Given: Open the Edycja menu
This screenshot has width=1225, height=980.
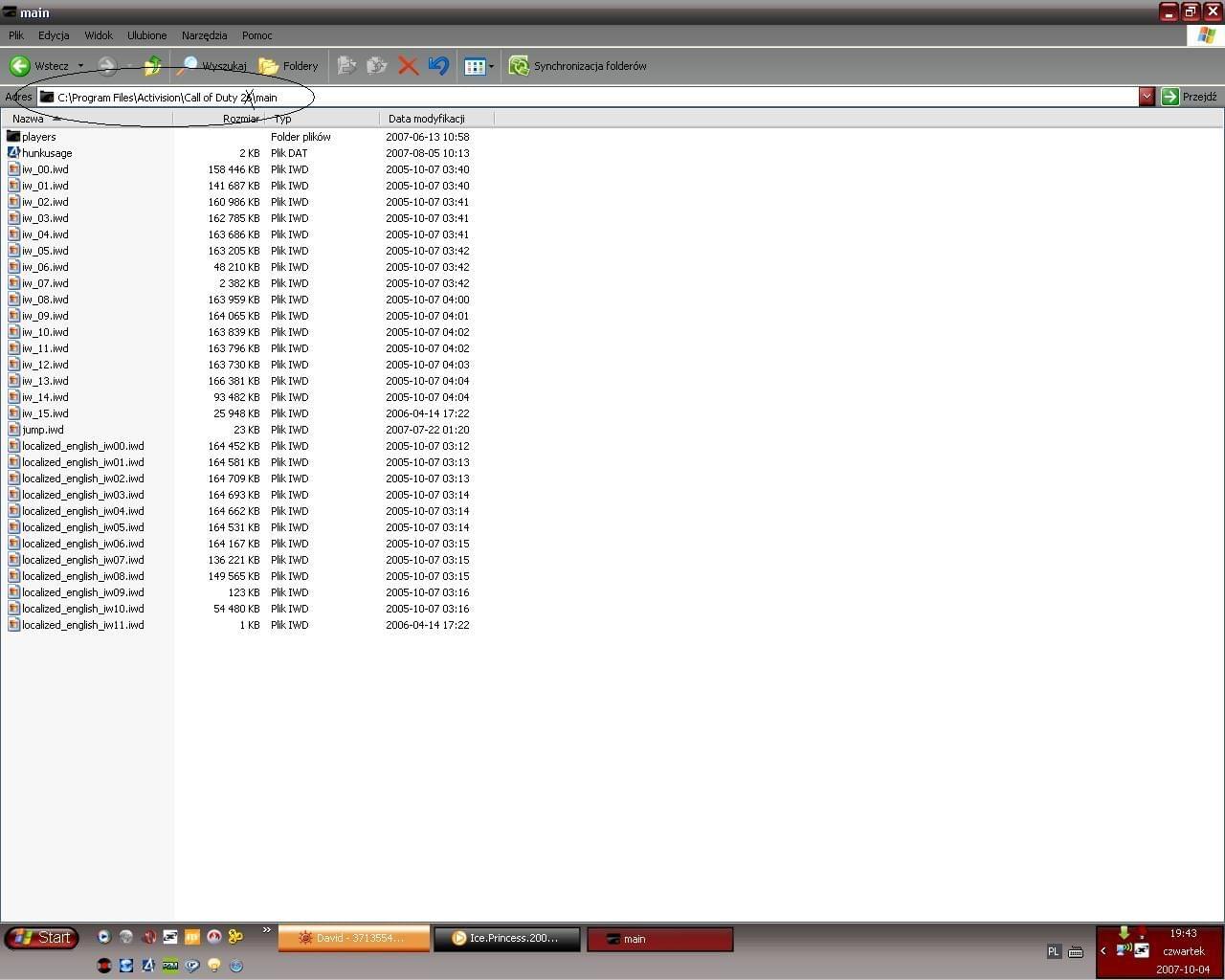Looking at the screenshot, I should pos(54,35).
